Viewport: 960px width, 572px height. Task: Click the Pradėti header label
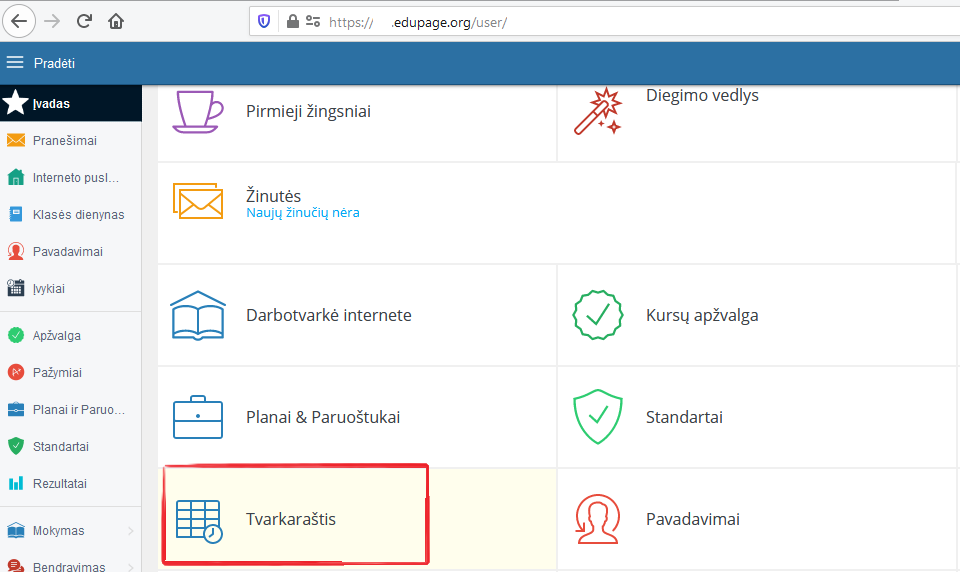(x=54, y=63)
